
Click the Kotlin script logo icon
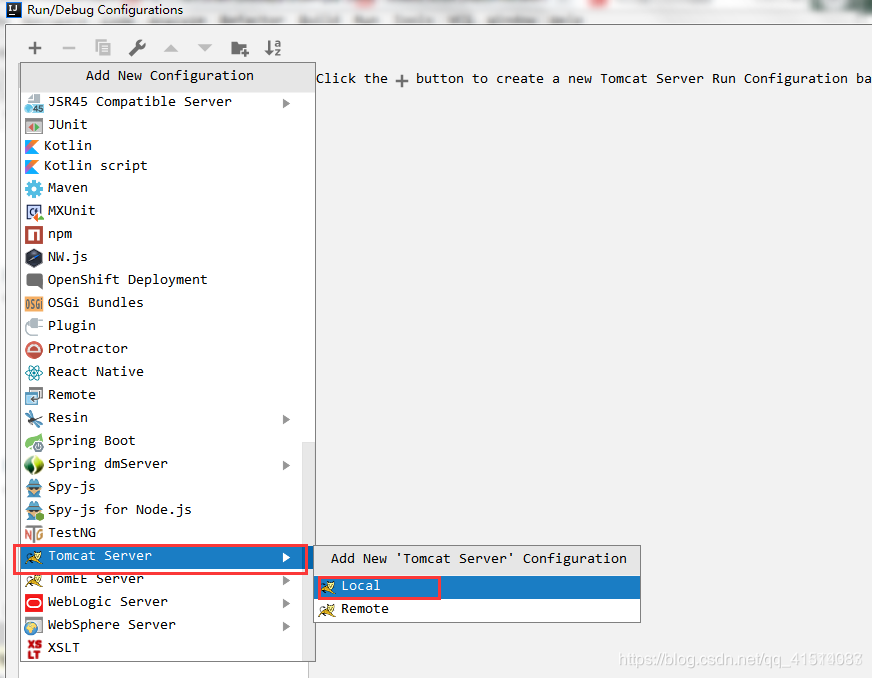pos(32,166)
